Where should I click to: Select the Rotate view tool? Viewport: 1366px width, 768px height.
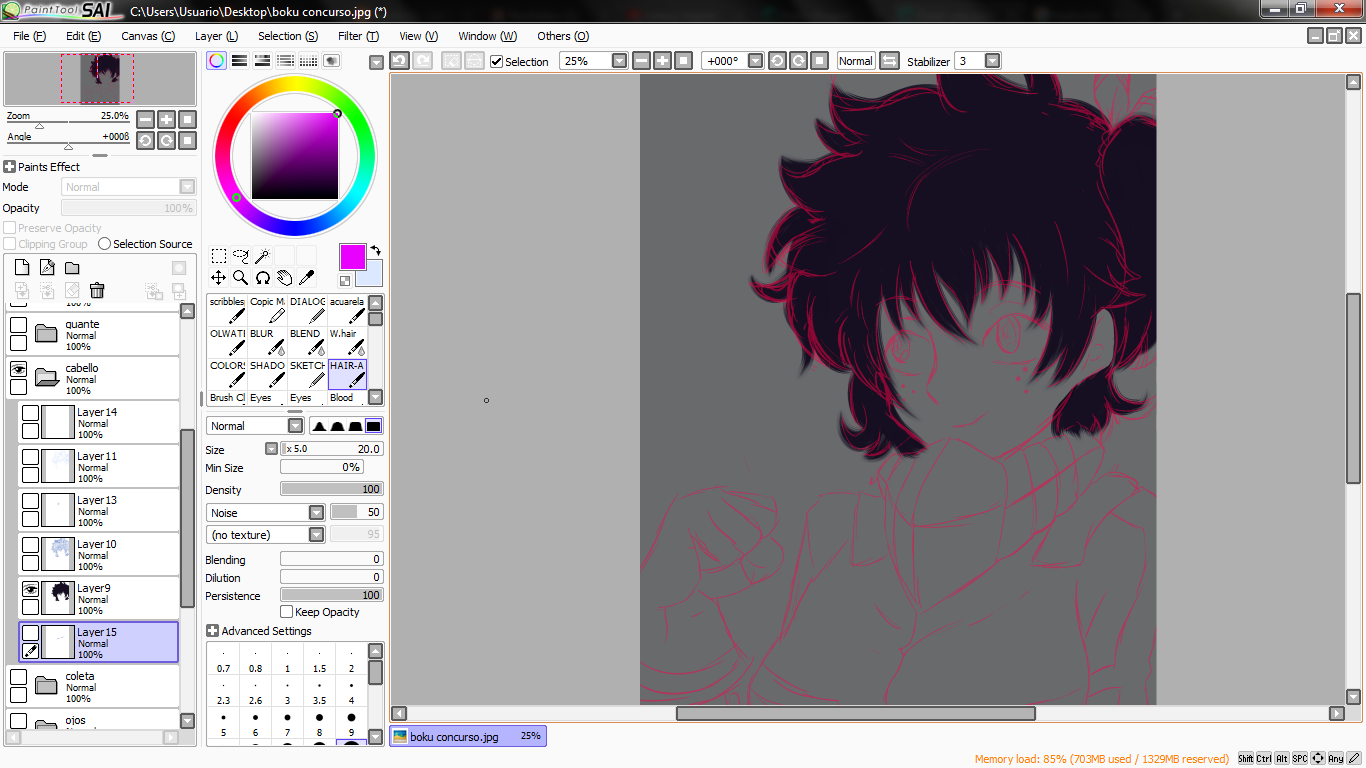(x=262, y=277)
